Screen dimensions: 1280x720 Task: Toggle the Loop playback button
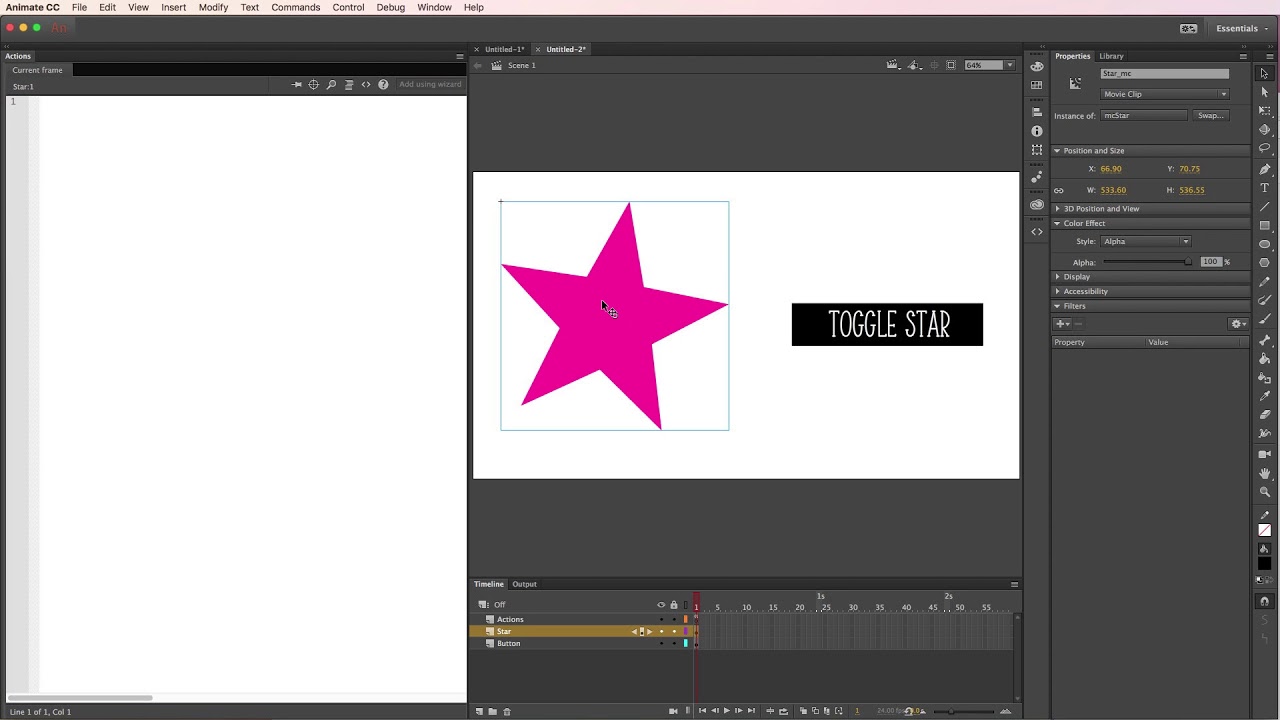(x=782, y=711)
